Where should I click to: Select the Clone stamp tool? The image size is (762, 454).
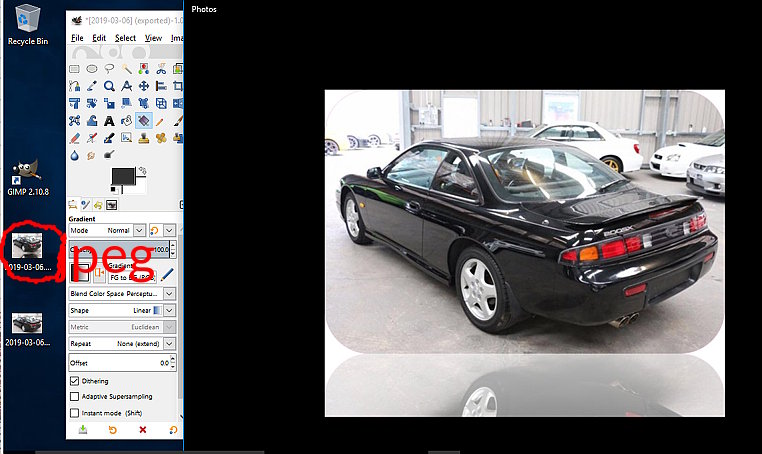(144, 138)
